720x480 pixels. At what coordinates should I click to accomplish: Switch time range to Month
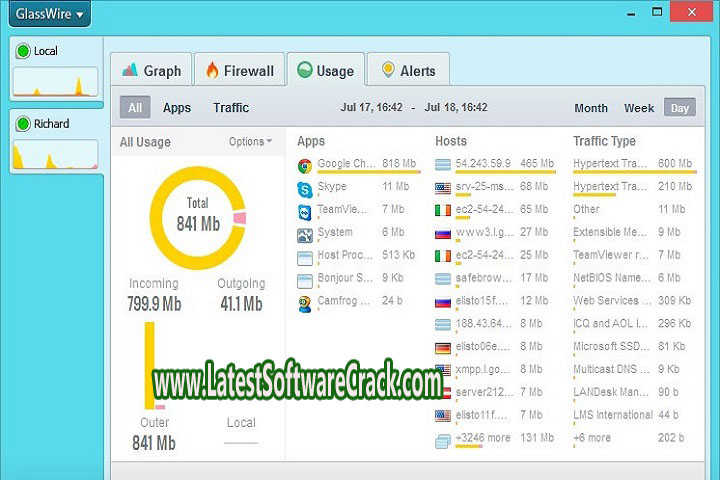(x=590, y=108)
